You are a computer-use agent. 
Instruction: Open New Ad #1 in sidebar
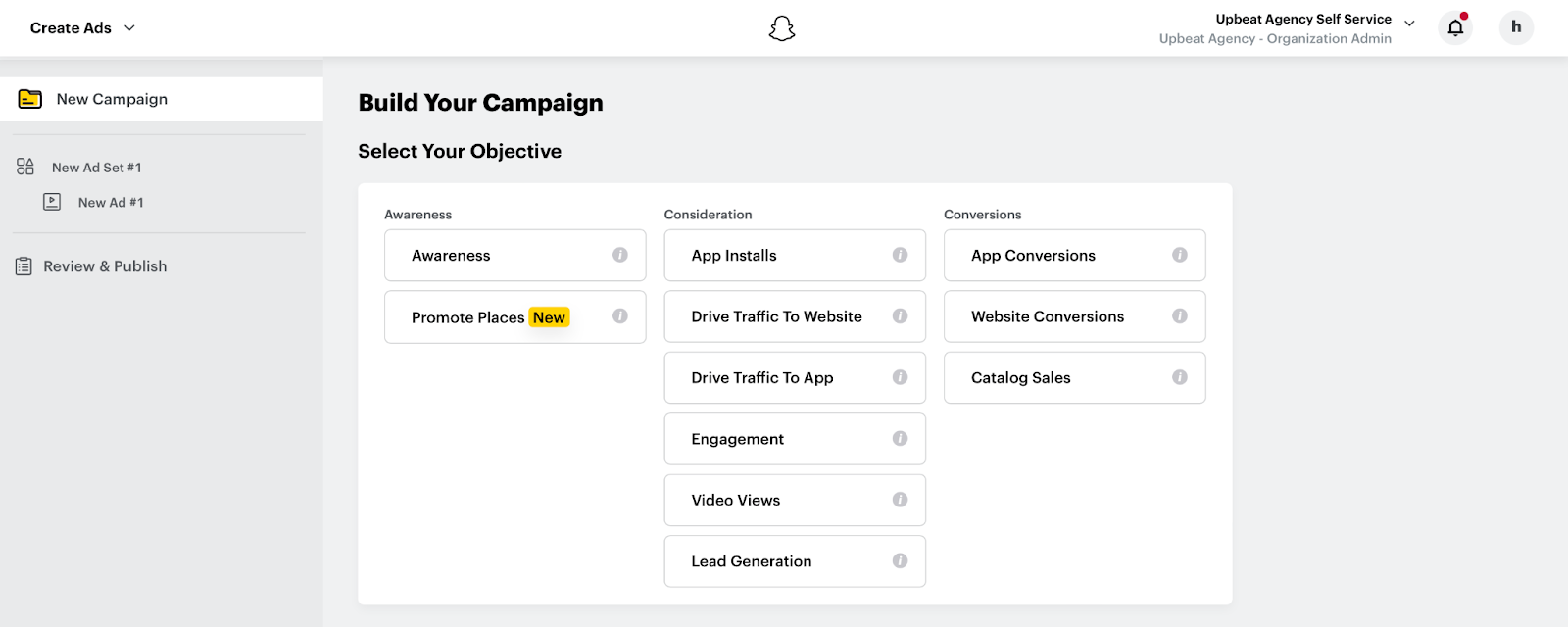tap(111, 203)
